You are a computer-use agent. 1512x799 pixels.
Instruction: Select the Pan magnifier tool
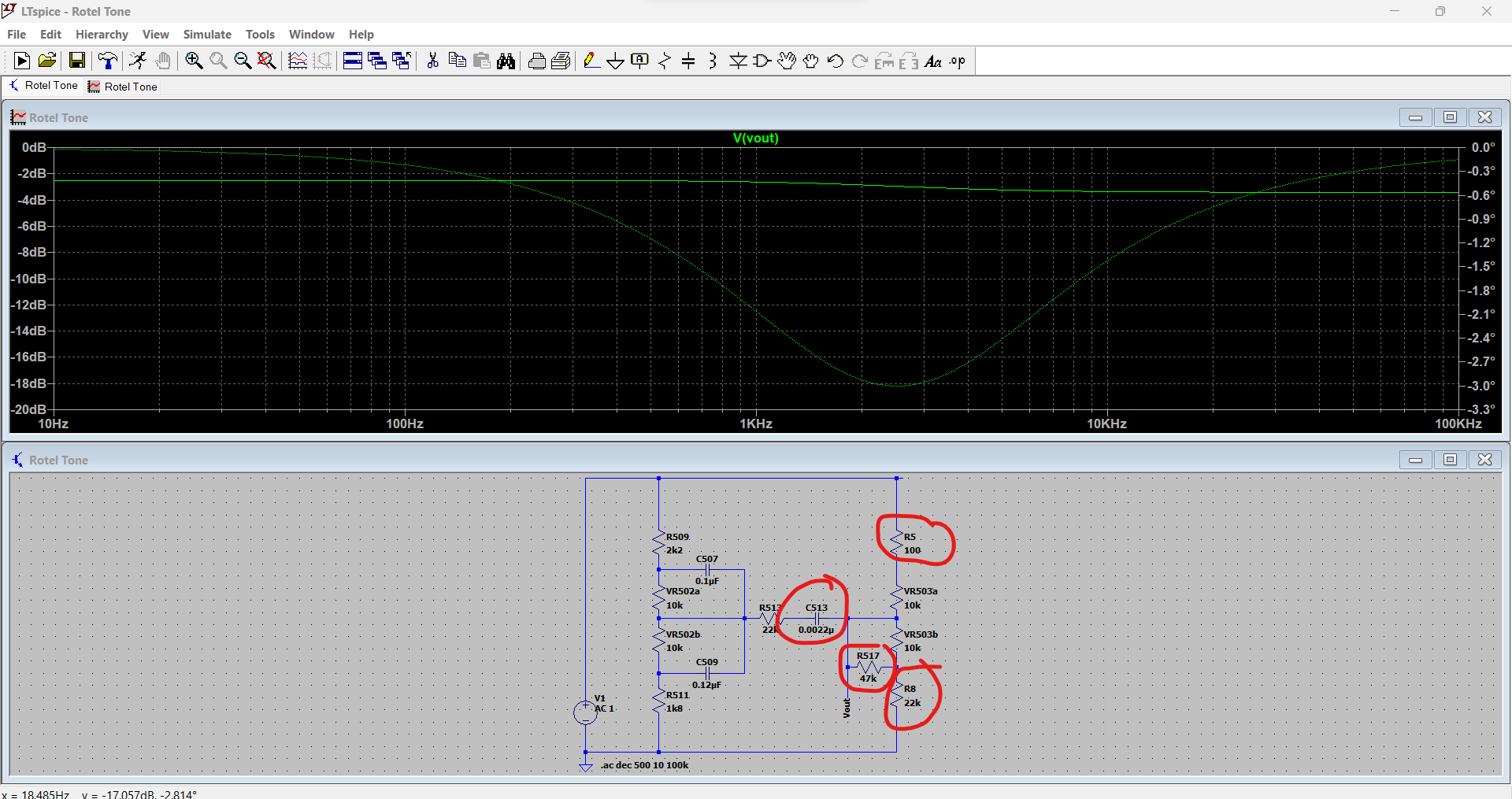tap(218, 61)
